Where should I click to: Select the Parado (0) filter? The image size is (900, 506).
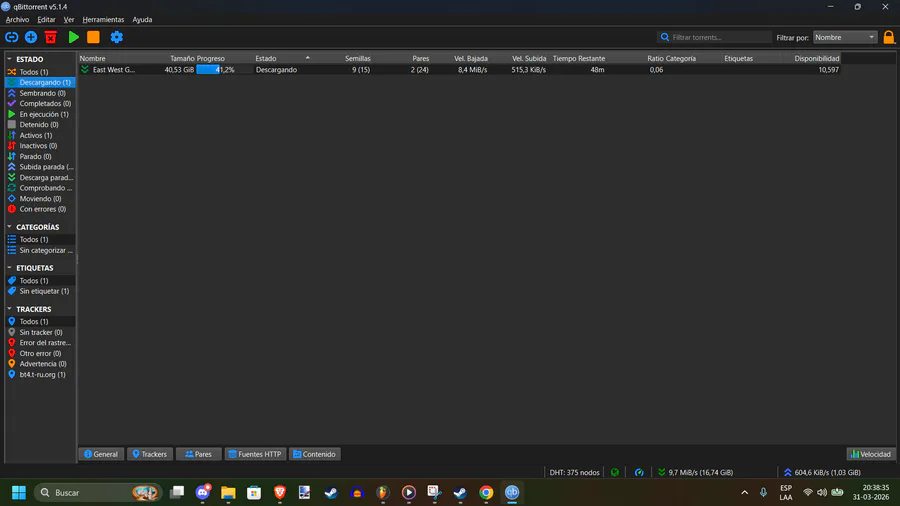(40, 156)
